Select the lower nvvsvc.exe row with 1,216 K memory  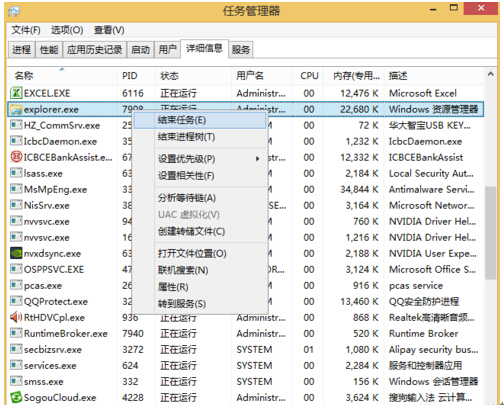tap(245, 237)
